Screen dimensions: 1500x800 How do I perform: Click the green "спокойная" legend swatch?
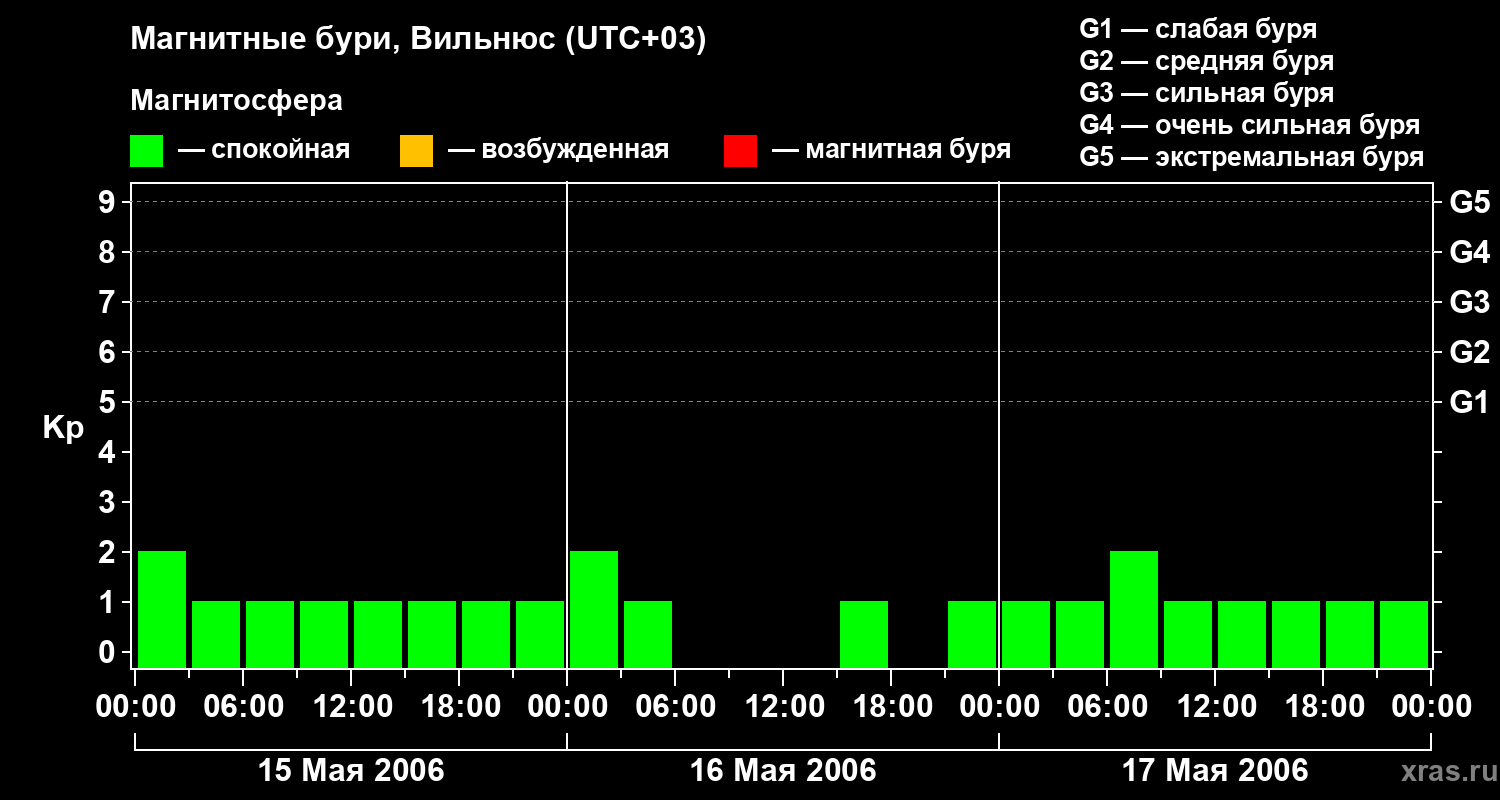coord(146,151)
